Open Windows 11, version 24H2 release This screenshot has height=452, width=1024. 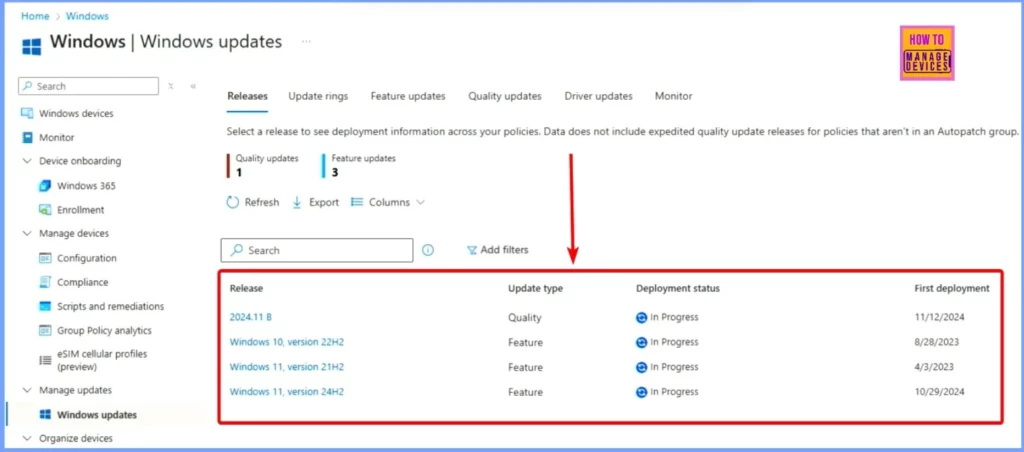pyautogui.click(x=287, y=391)
